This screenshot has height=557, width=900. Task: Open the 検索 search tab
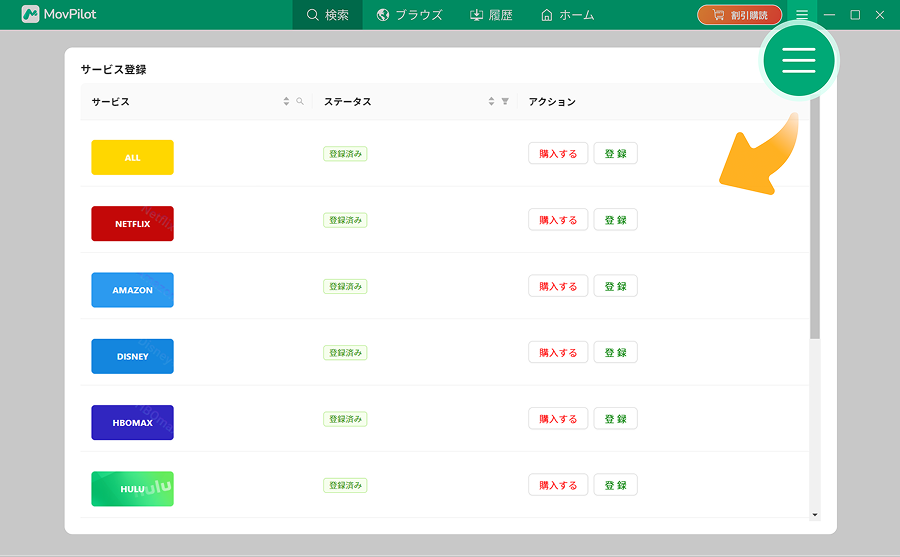click(327, 15)
